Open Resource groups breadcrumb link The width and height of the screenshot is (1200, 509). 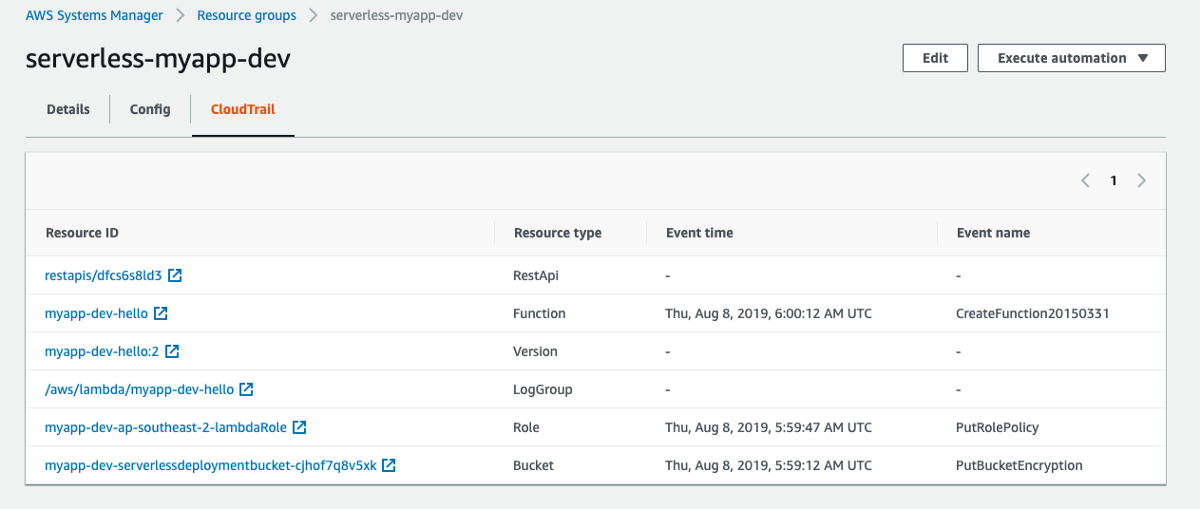click(x=246, y=16)
